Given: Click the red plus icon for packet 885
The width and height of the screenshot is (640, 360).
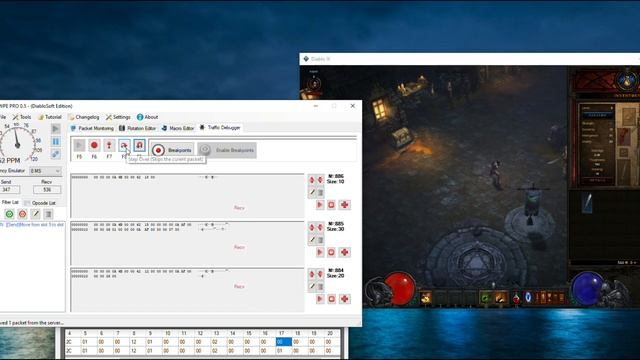Looking at the screenshot, I should [x=344, y=252].
